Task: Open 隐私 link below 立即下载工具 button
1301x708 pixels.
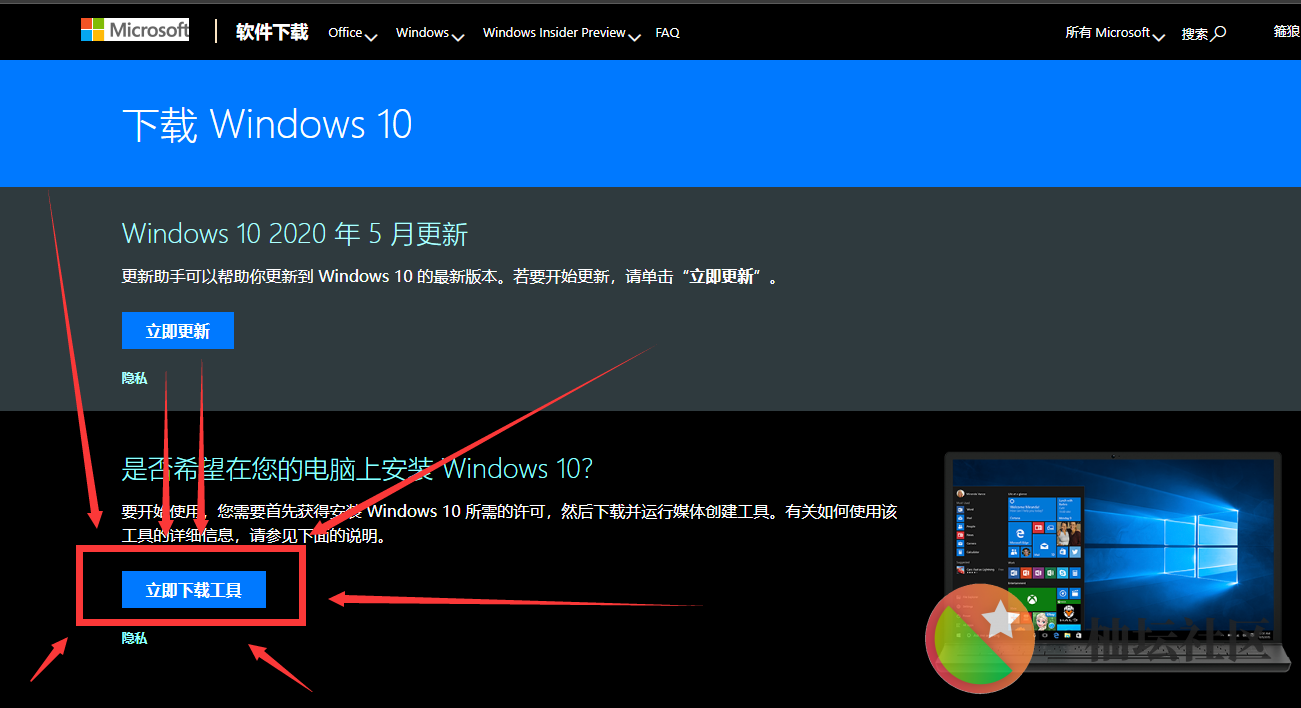Action: [134, 638]
